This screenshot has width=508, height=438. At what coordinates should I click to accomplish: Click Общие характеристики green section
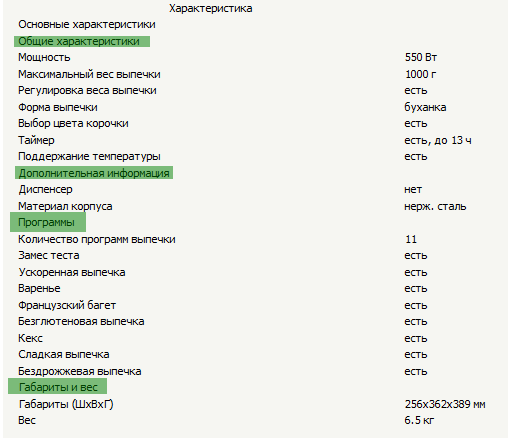coord(82,41)
